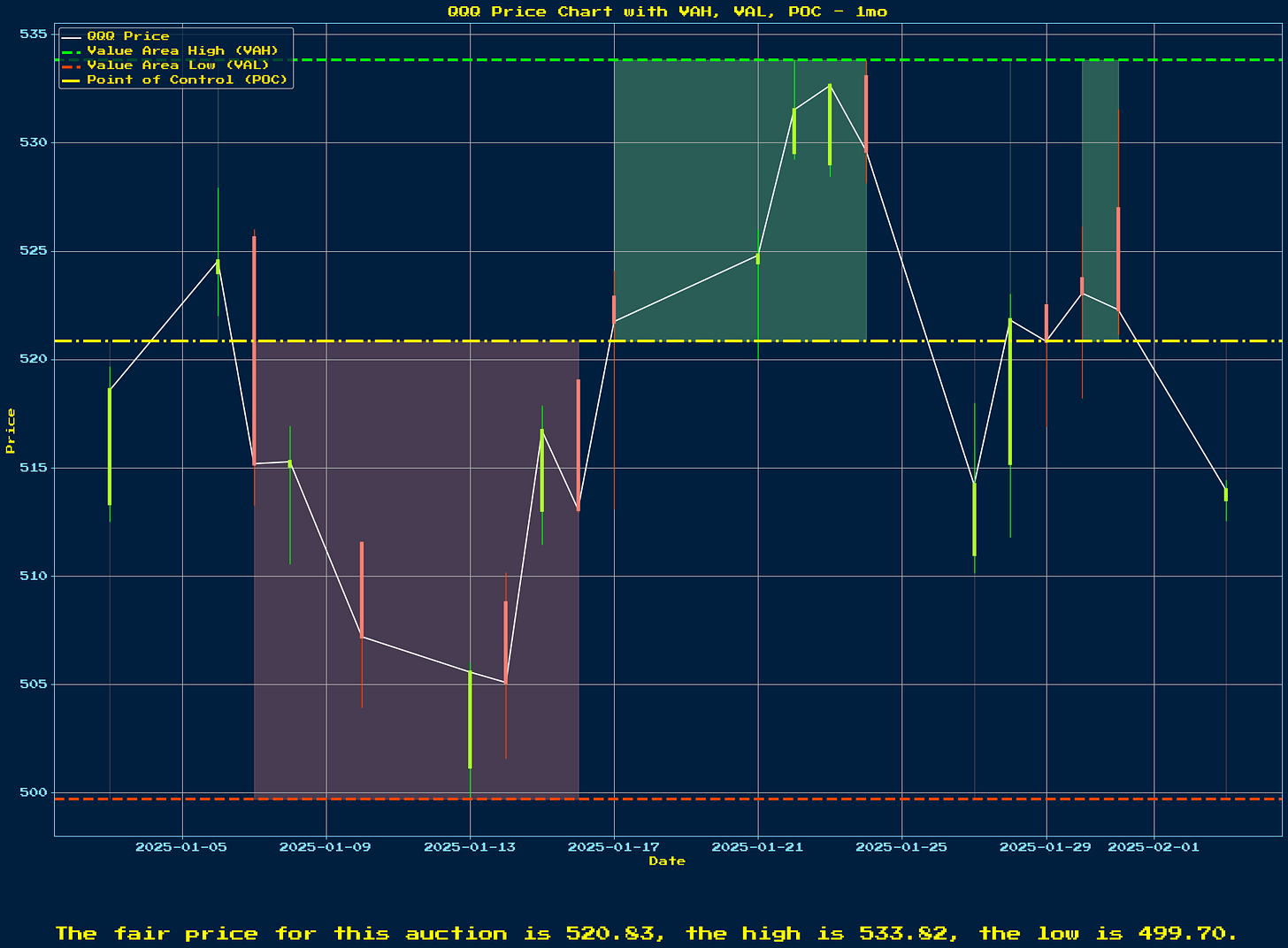Click the small green candlestick on the 2025-01-21 gridline
Screen dimensions: 1288x948
click(x=758, y=258)
